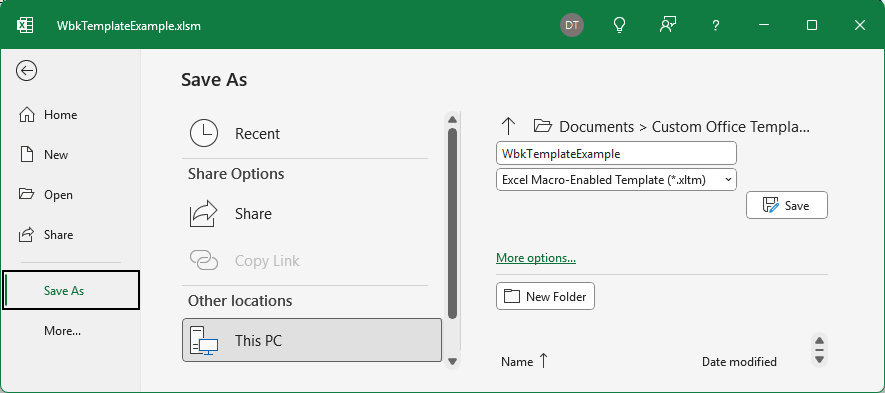Open the More... sidebar entry
This screenshot has width=885, height=393.
click(x=70, y=330)
